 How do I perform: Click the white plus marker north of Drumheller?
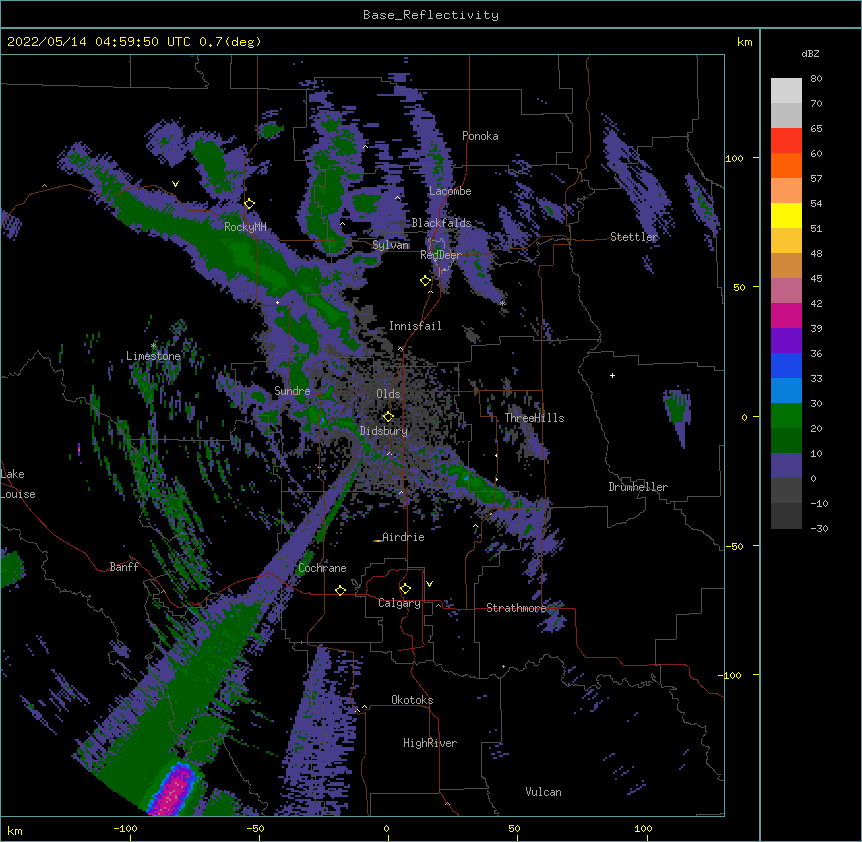tap(612, 375)
